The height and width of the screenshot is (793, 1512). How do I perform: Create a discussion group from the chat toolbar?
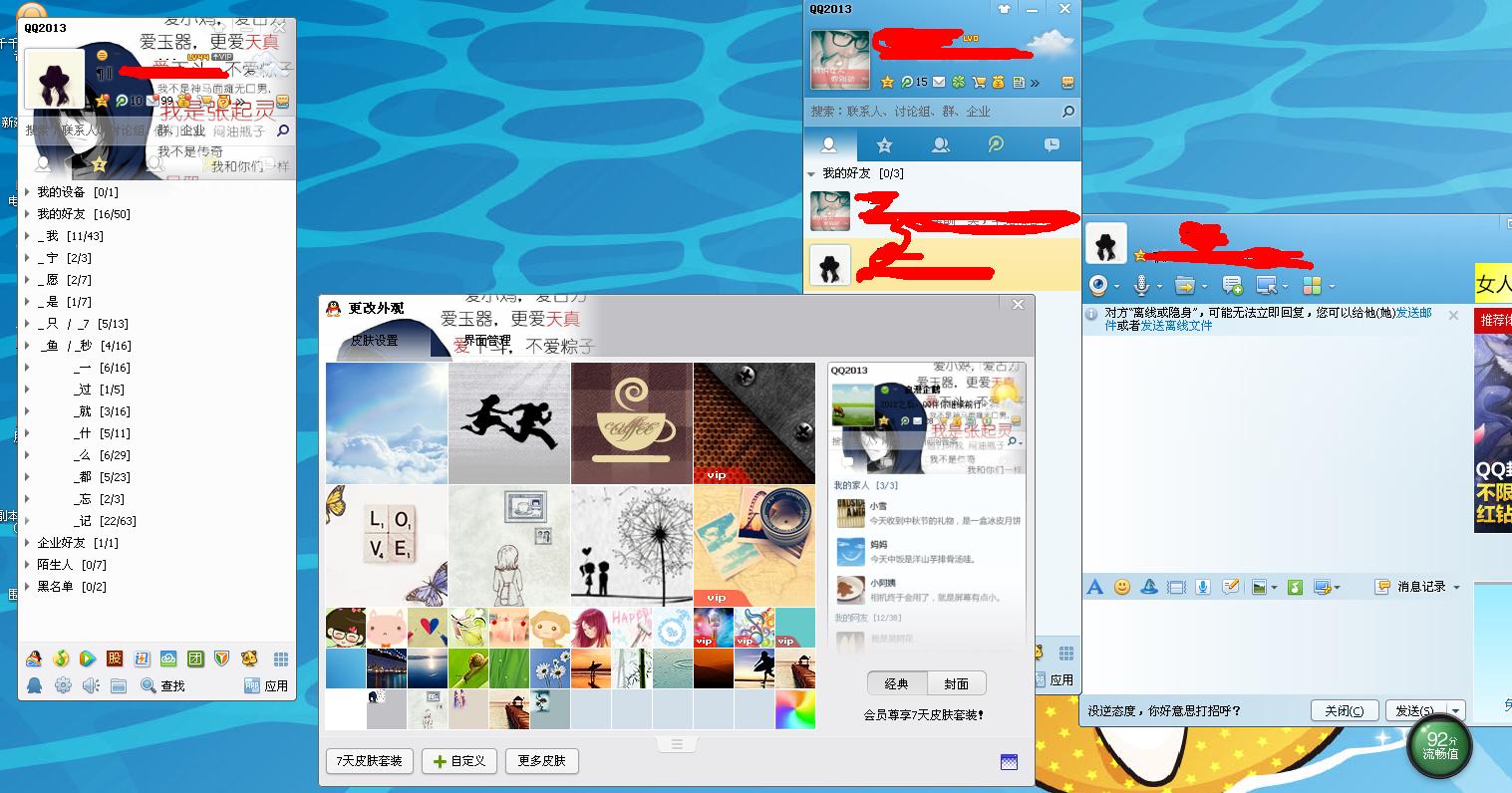[x=1232, y=286]
